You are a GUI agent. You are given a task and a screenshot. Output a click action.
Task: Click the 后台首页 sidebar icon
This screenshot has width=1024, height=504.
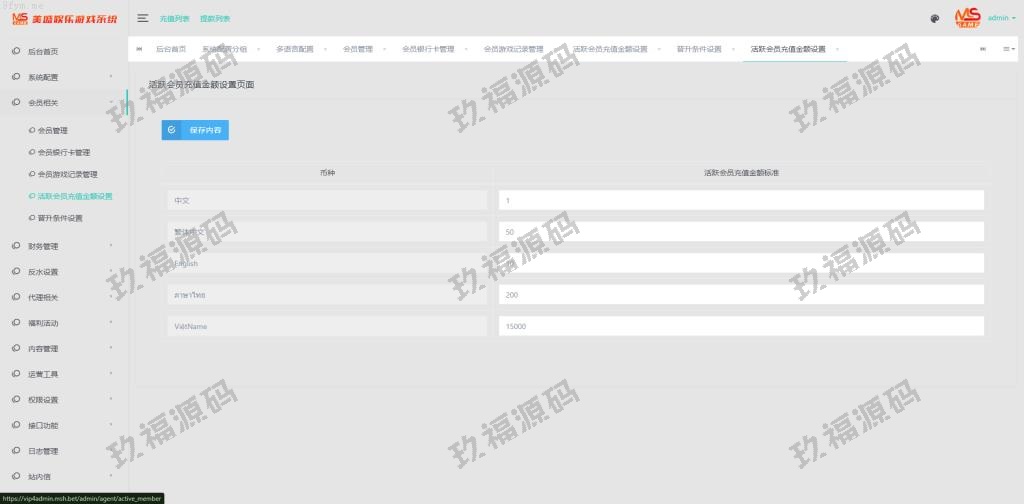click(16, 51)
